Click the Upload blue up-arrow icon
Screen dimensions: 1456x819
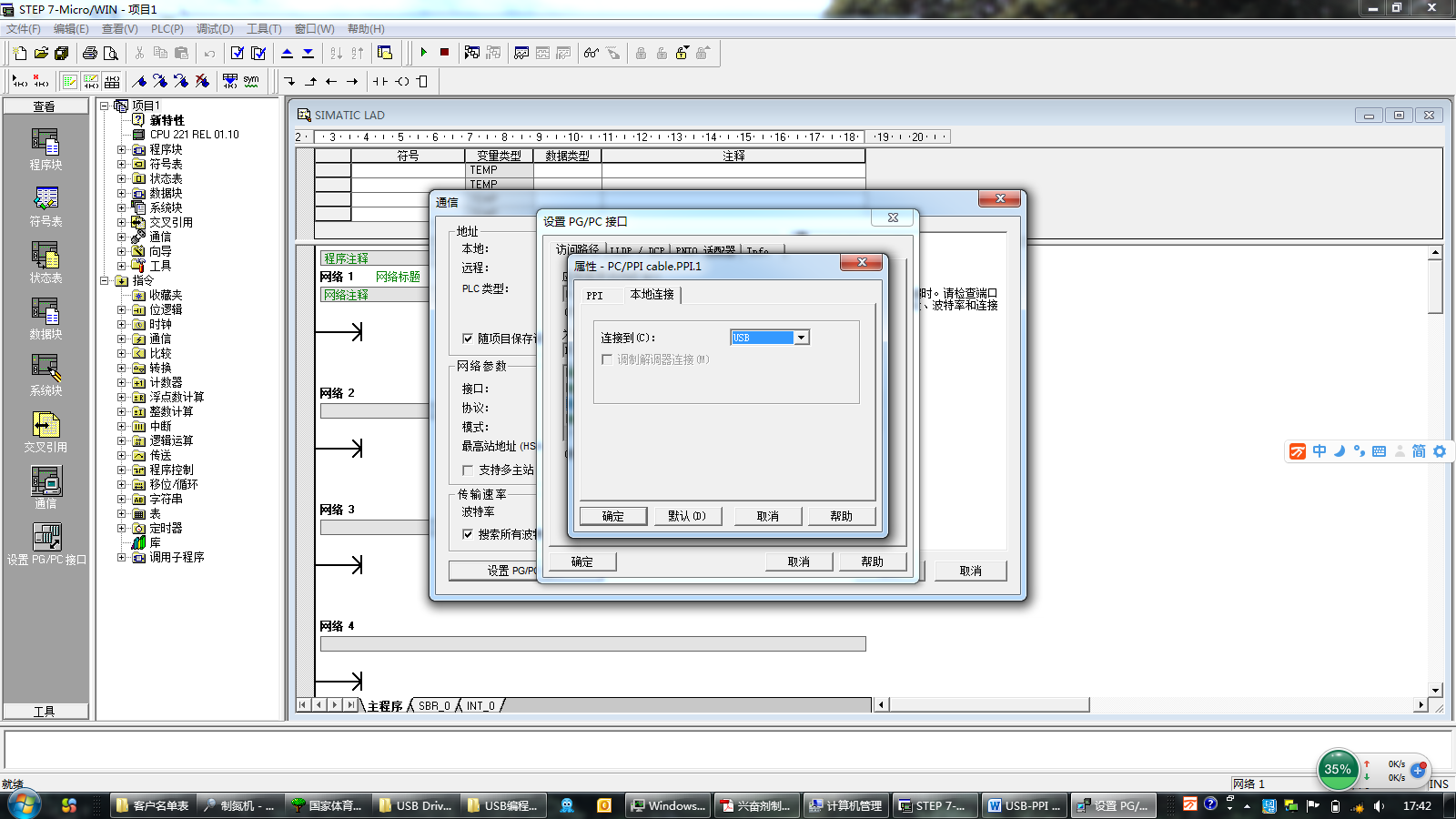pyautogui.click(x=287, y=53)
